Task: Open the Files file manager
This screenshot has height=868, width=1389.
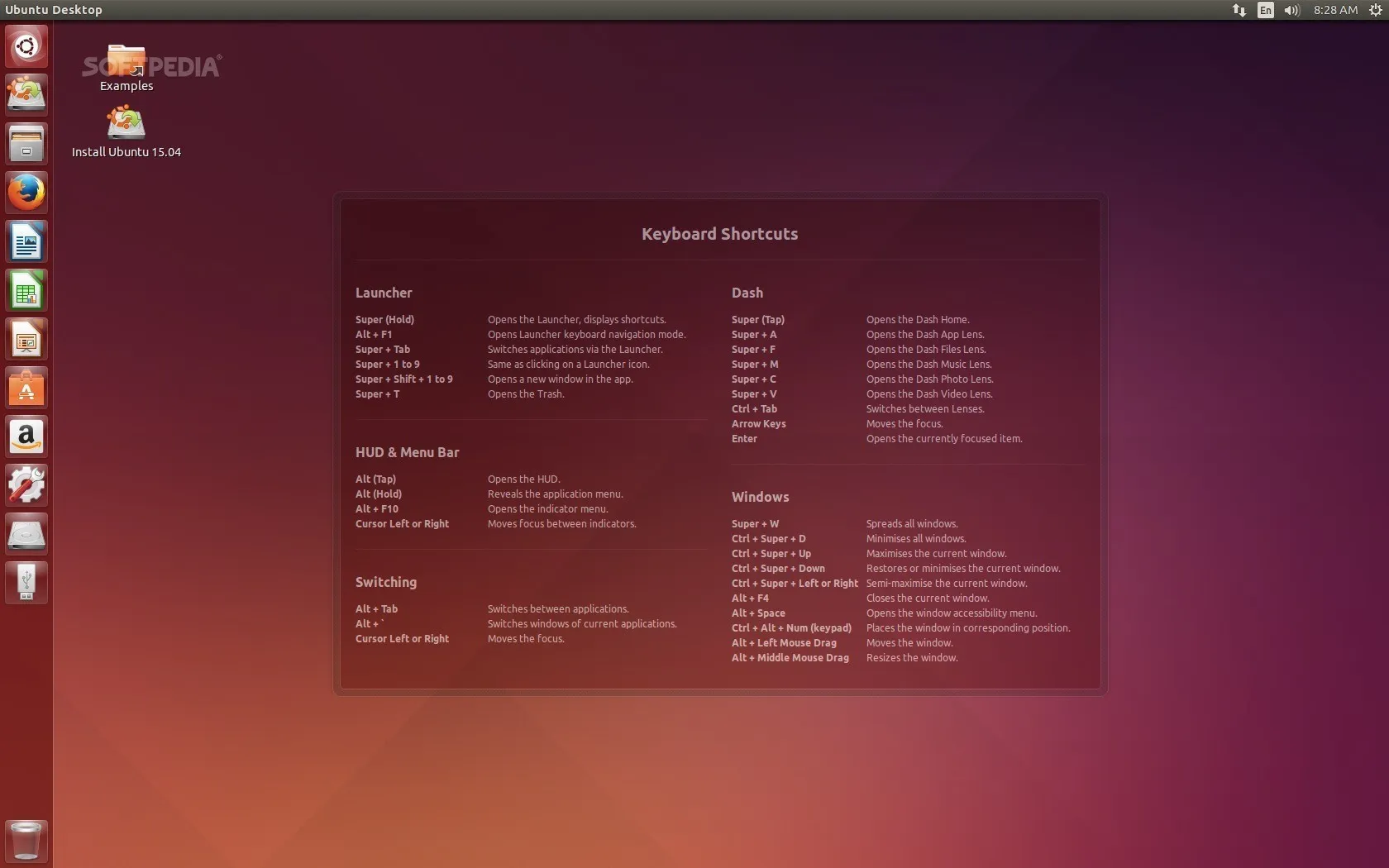Action: 26,142
